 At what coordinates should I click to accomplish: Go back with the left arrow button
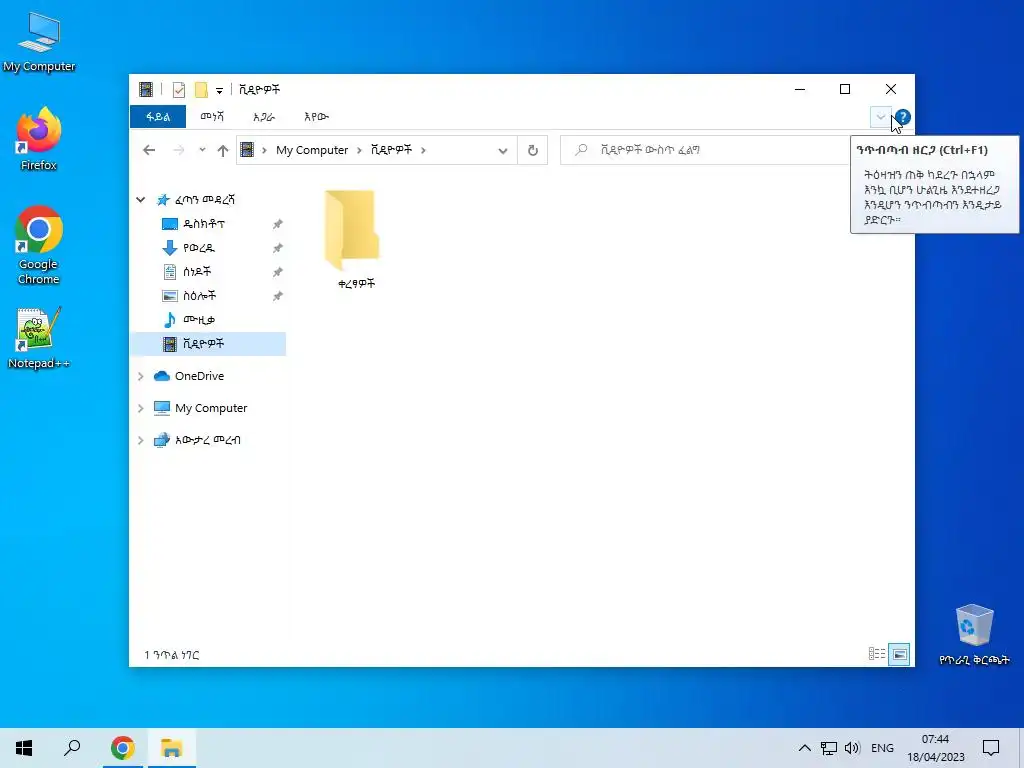(149, 150)
